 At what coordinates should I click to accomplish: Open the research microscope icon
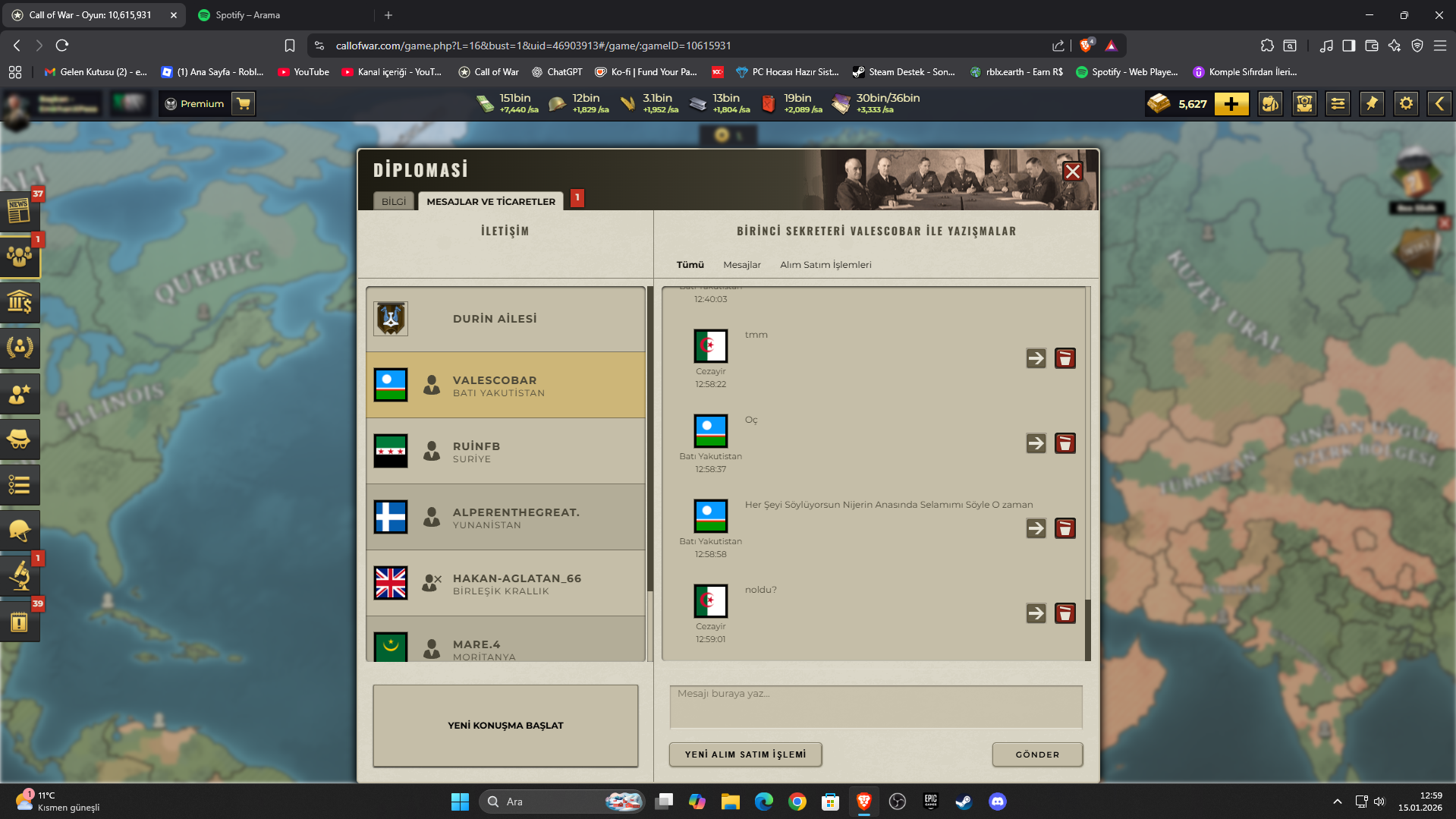(x=19, y=575)
